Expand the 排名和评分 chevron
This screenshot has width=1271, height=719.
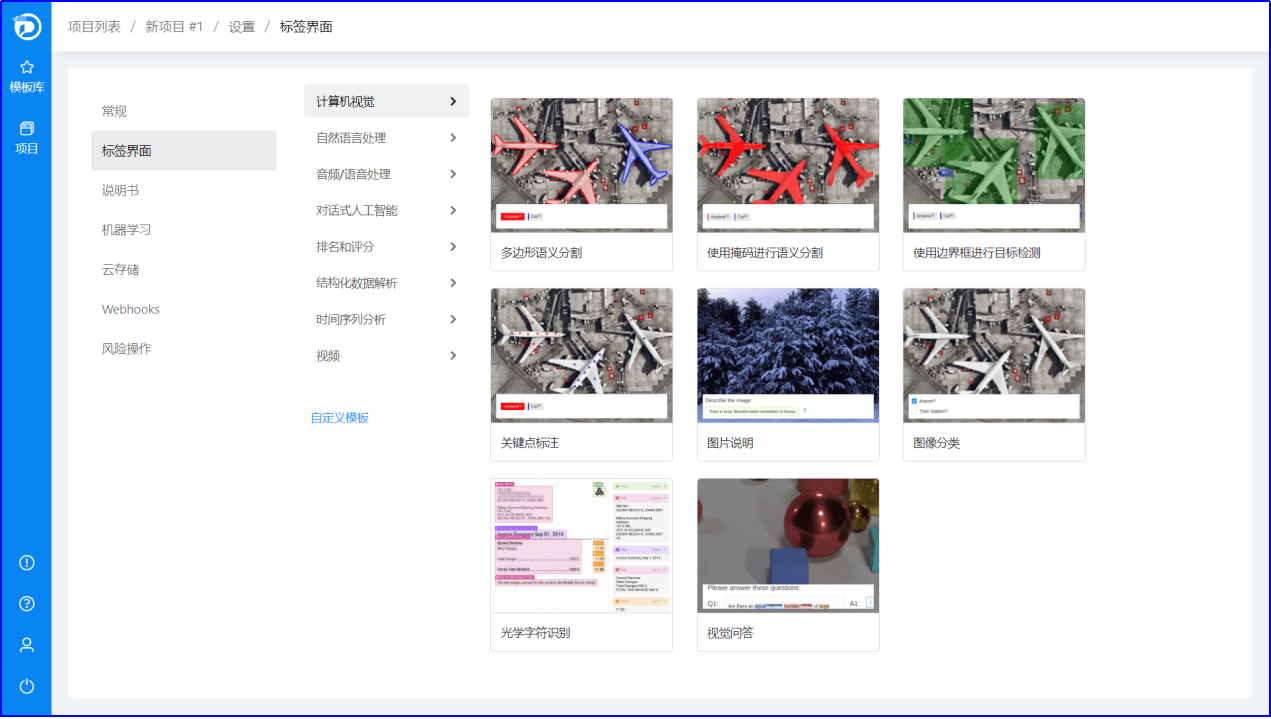point(453,246)
